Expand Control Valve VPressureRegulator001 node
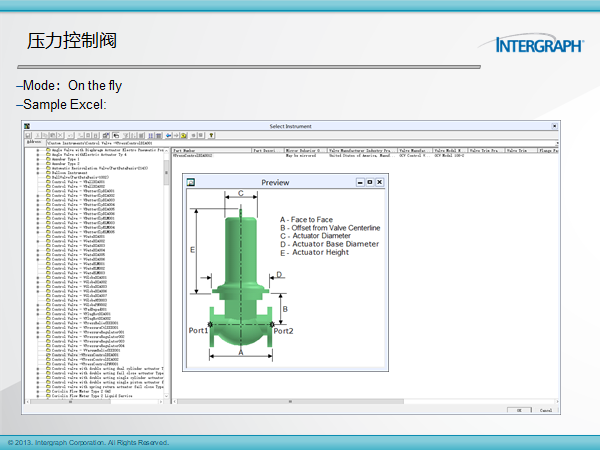Image resolution: width=600 pixels, height=450 pixels. tap(38, 332)
